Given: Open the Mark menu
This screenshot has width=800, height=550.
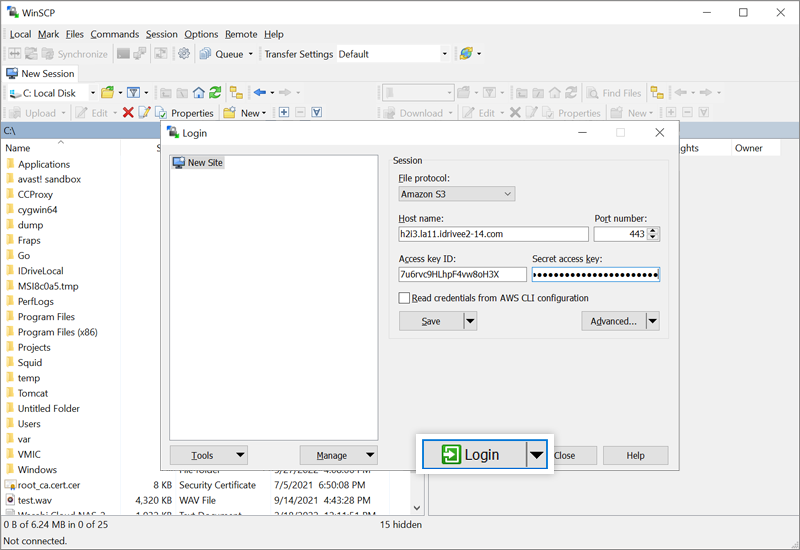Looking at the screenshot, I should click(x=48, y=34).
